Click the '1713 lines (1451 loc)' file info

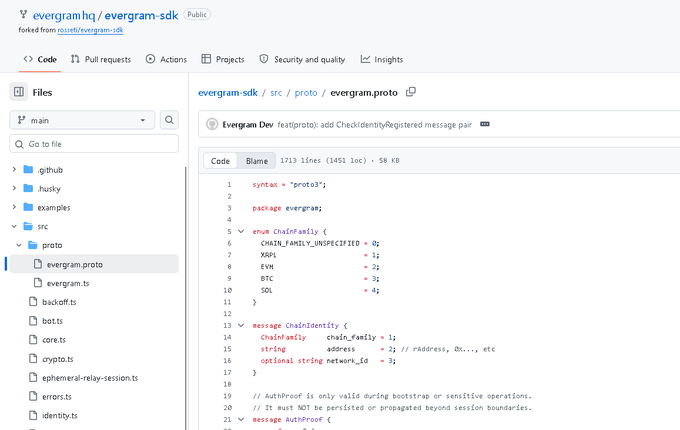point(323,160)
